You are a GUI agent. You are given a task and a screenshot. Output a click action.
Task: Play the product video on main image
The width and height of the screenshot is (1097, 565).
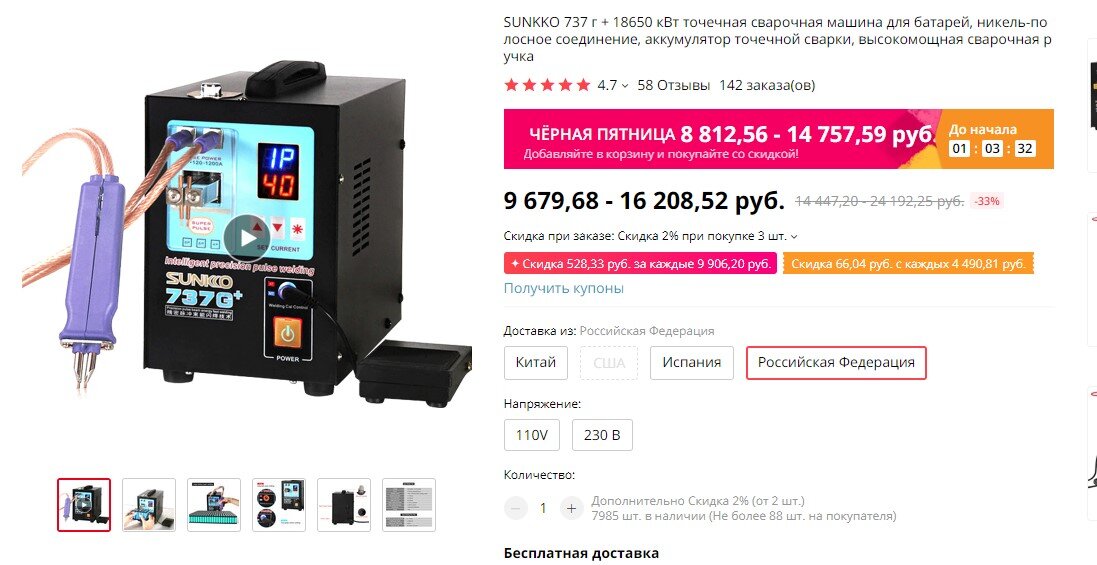246,238
